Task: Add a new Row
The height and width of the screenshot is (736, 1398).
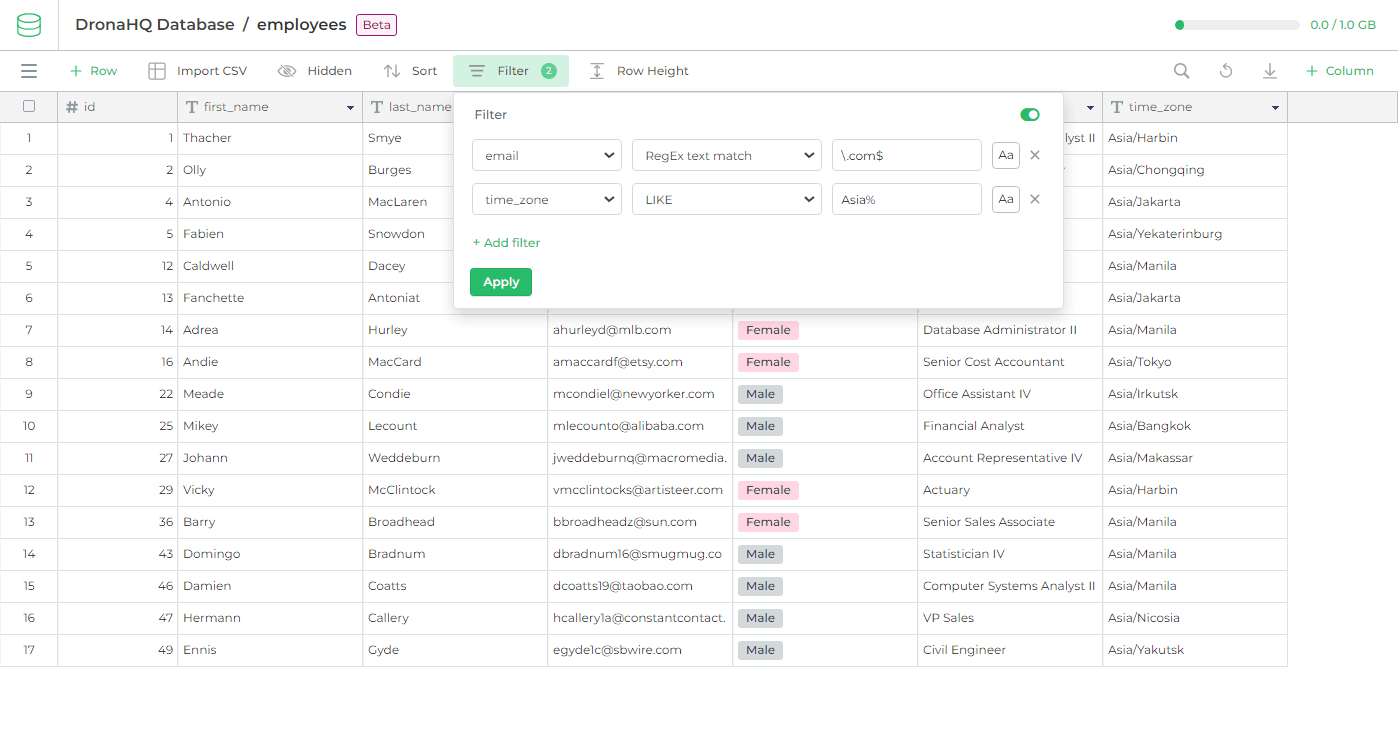Action: tap(93, 71)
